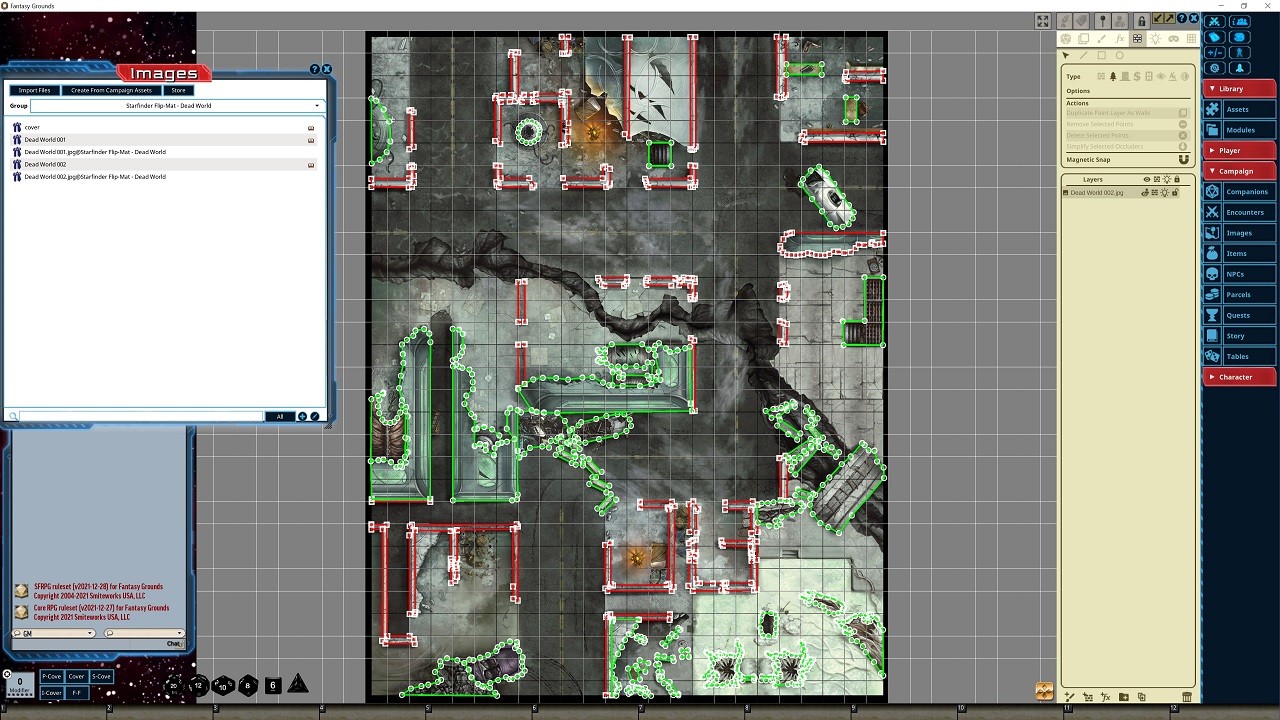1280x720 pixels.
Task: Open the GM speaker dropdown in chat
Action: pyautogui.click(x=53, y=633)
